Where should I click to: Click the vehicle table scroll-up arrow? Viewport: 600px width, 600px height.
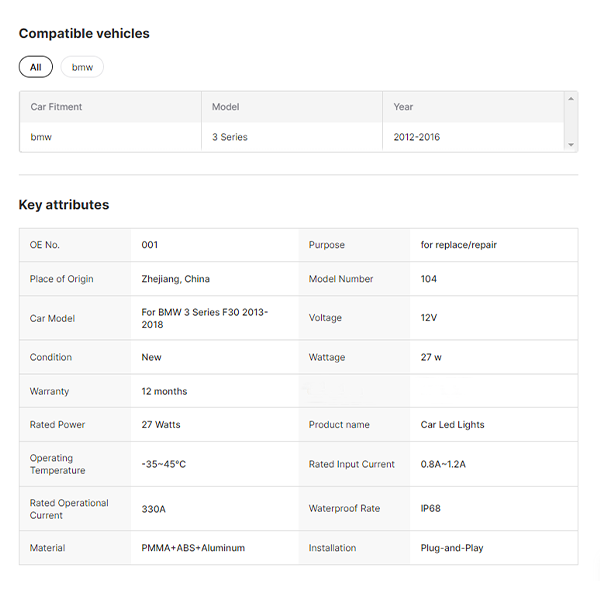571,98
